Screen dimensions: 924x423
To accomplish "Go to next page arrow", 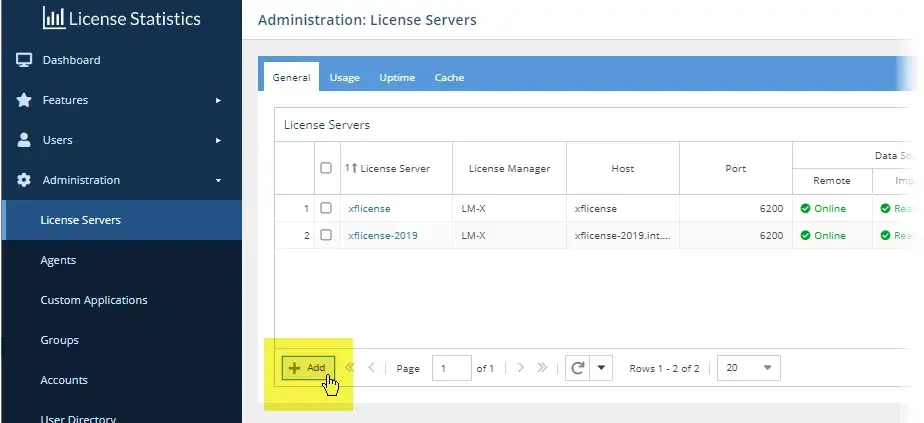I will [520, 368].
